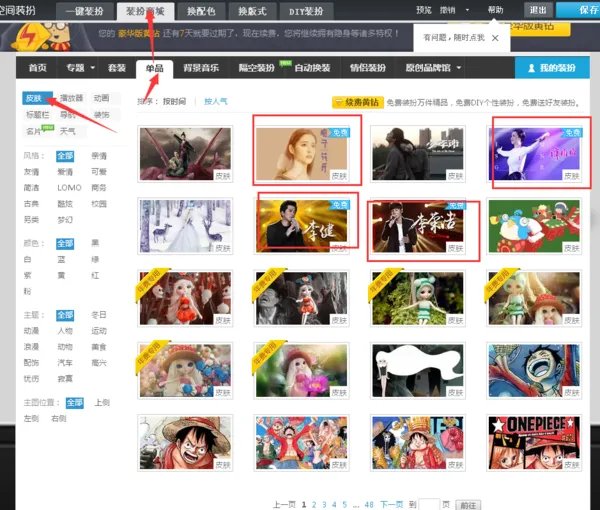Go to 下一页 in pagination
The image size is (600, 510).
391,505
